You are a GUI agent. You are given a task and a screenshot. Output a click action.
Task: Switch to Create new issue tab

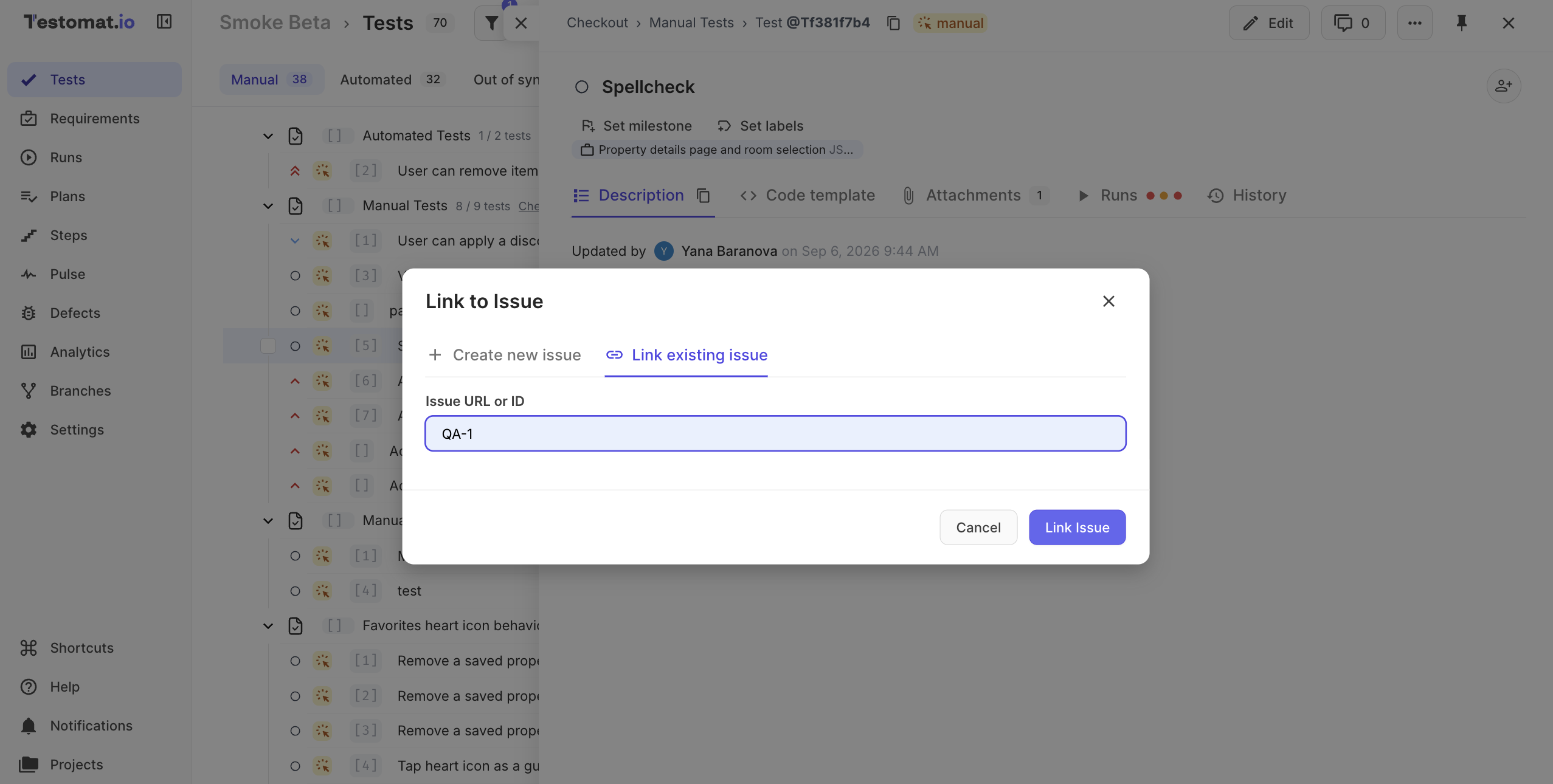[x=505, y=355]
